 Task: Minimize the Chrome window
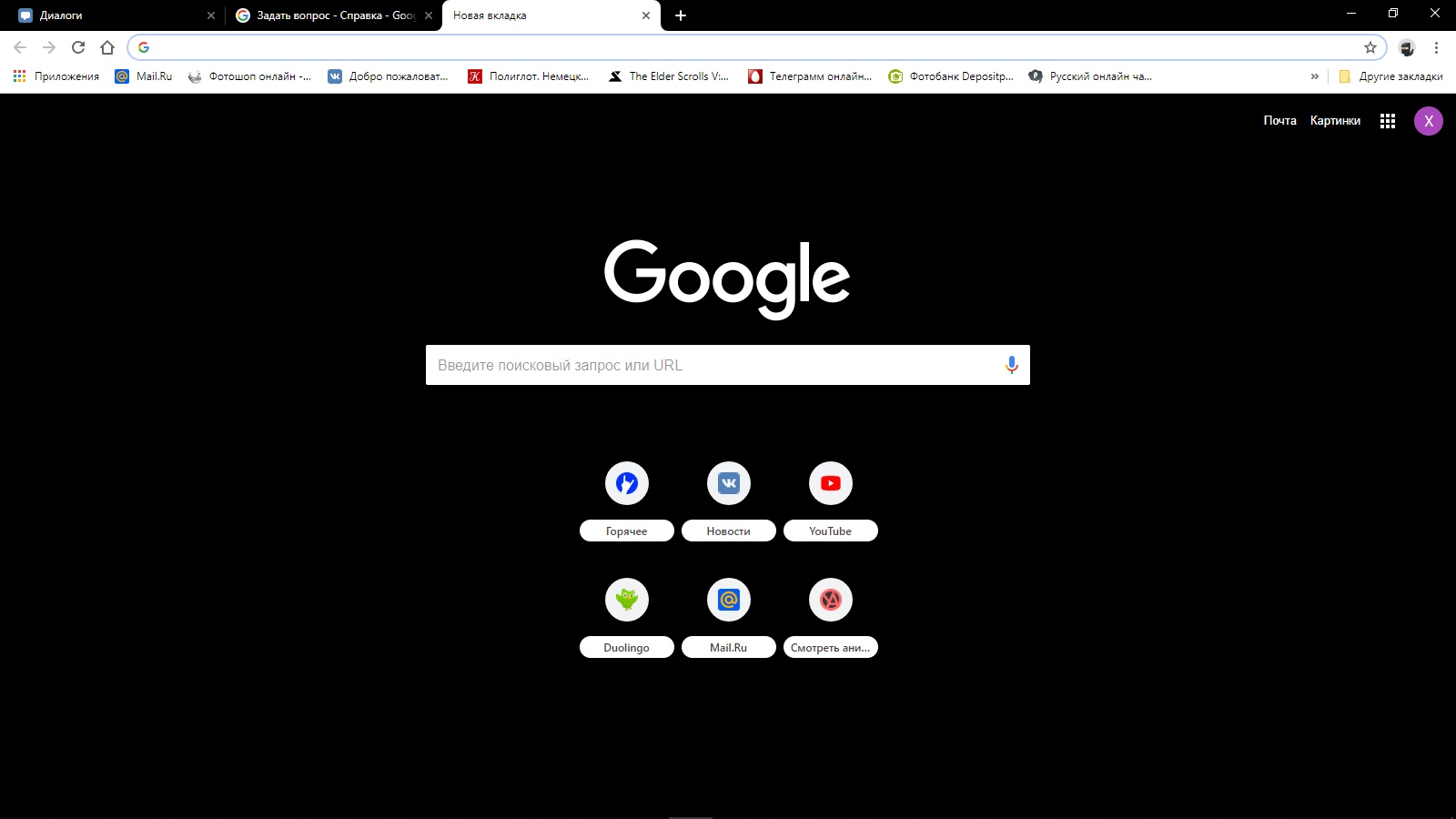click(x=1351, y=13)
